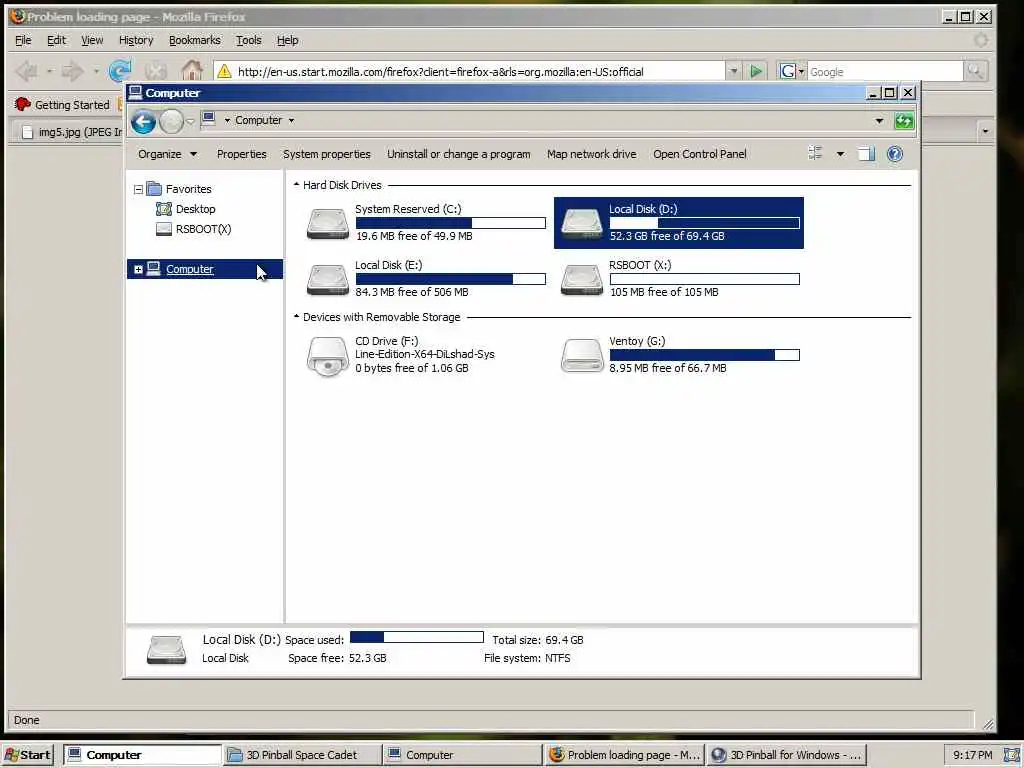Open the Firefox Help menu

[287, 40]
